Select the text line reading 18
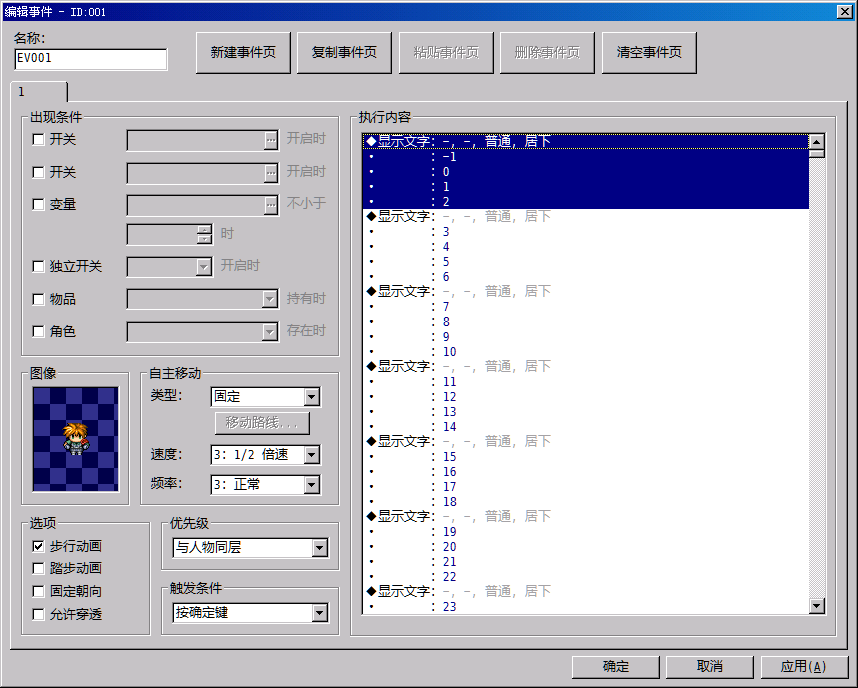 click(585, 502)
